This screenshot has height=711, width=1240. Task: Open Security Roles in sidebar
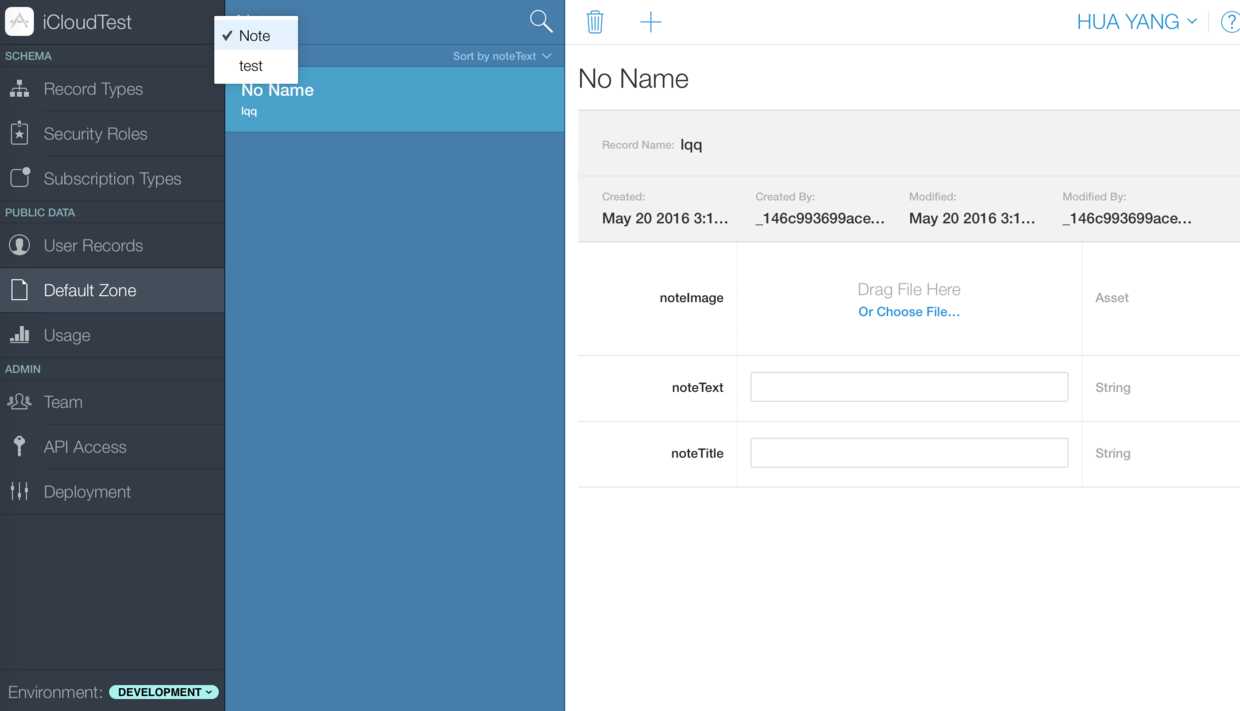95,134
